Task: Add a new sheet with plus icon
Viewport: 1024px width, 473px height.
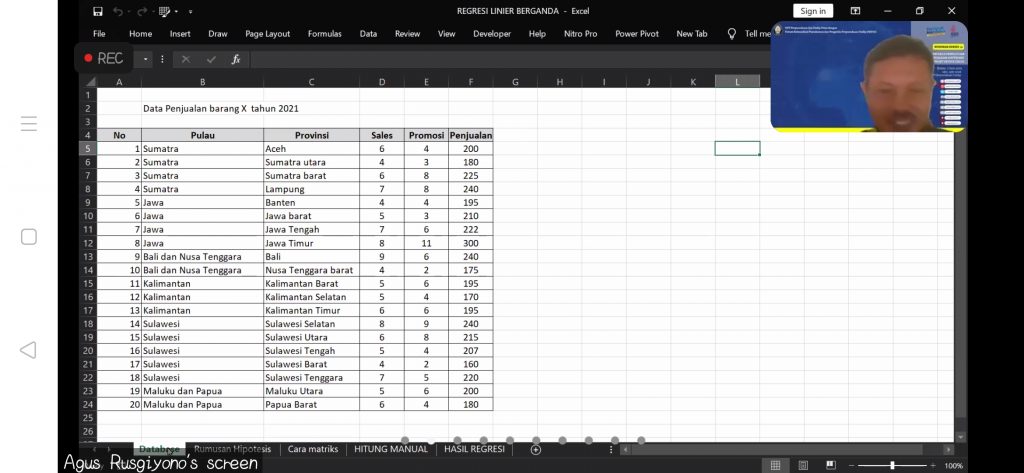Action: 536,450
